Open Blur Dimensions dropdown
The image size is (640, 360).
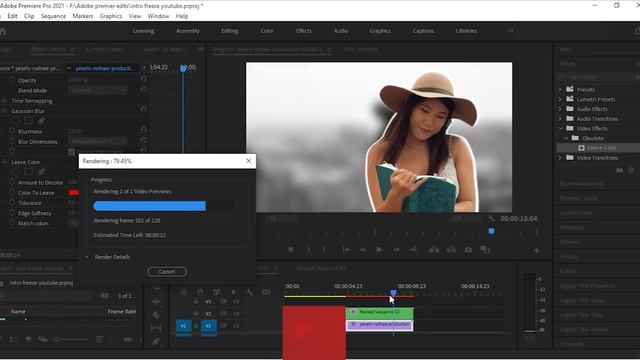pyautogui.click(x=98, y=141)
